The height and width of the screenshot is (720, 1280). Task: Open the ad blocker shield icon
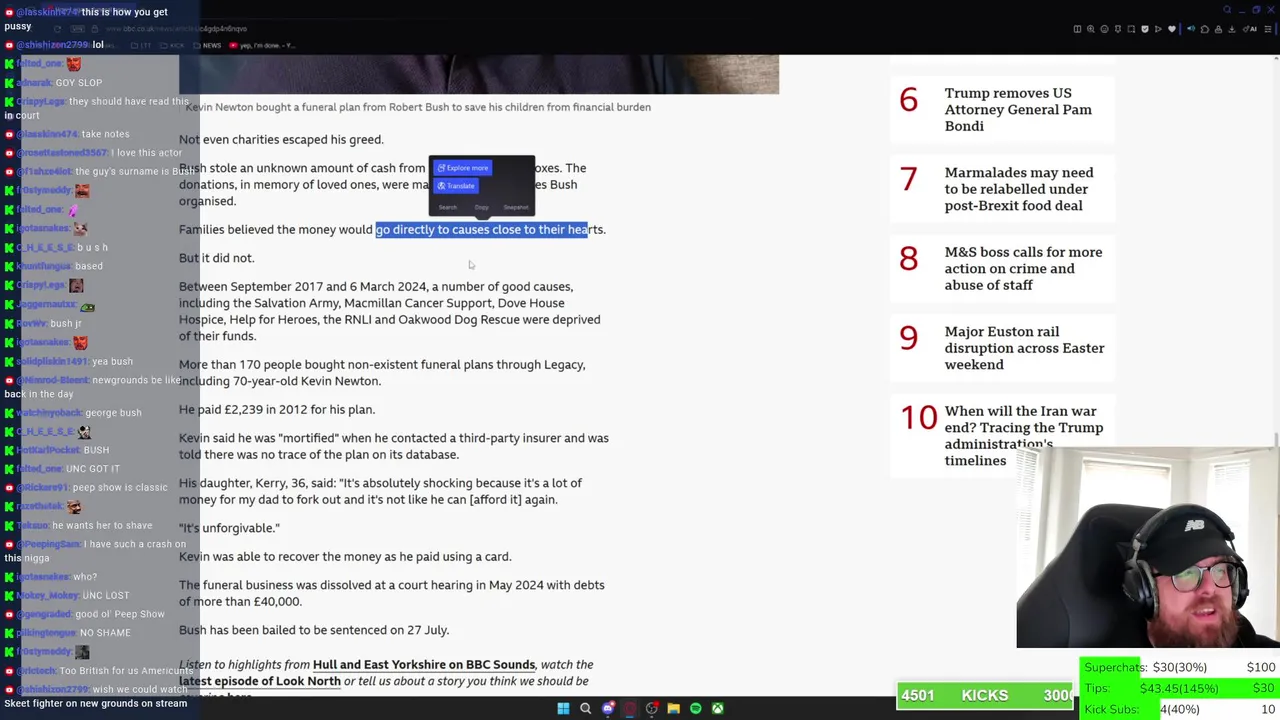pyautogui.click(x=1145, y=29)
